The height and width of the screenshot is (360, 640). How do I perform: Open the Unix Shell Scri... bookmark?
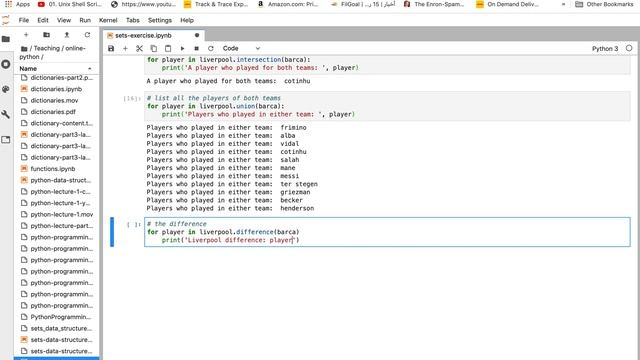(x=69, y=4)
